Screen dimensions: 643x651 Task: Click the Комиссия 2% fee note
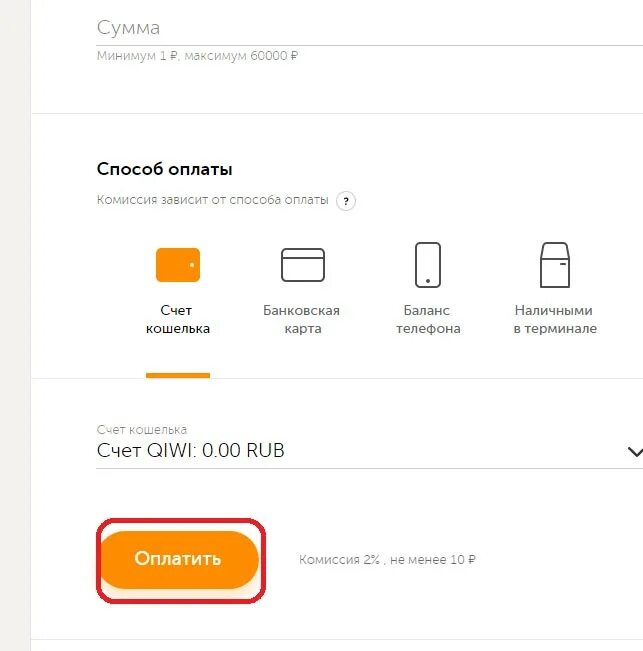pos(387,560)
